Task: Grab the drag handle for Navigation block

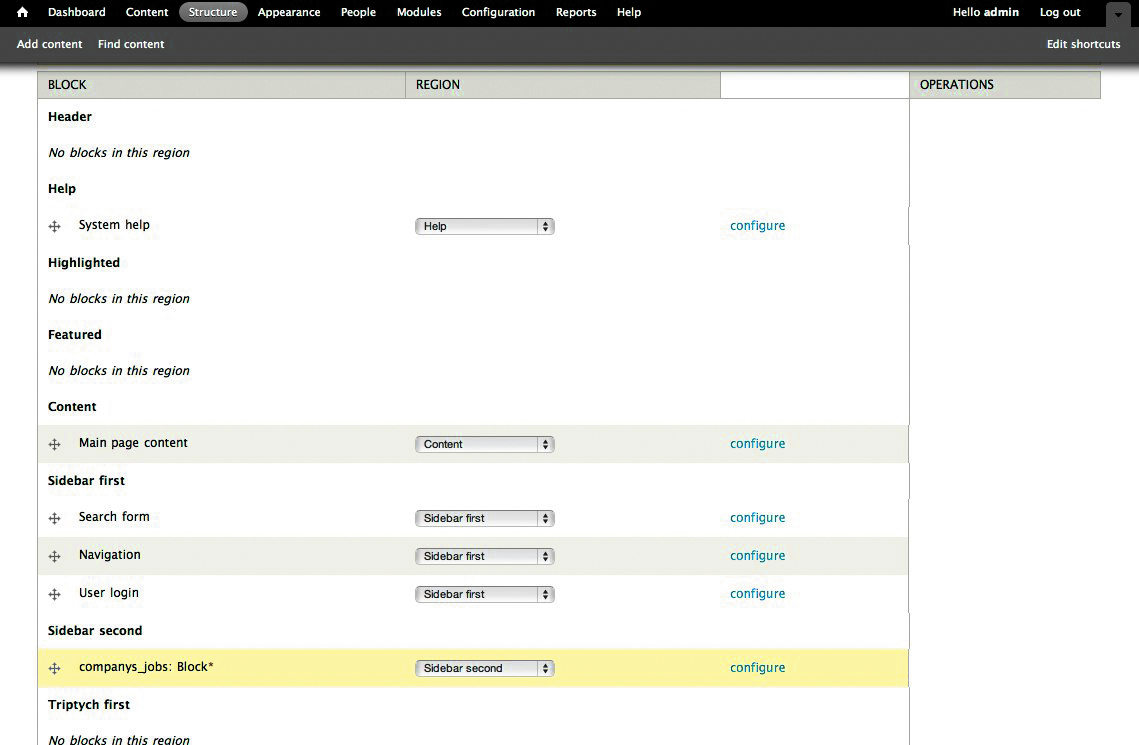Action: (54, 556)
